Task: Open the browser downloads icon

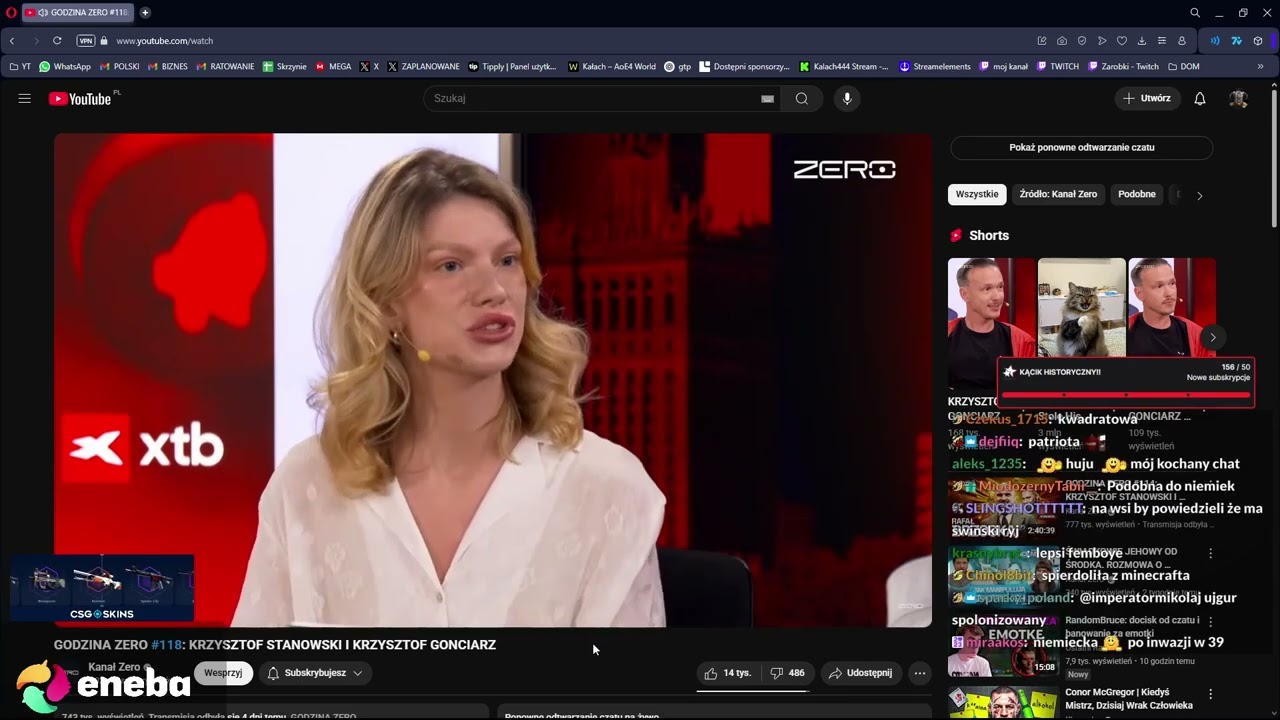Action: pos(1142,41)
